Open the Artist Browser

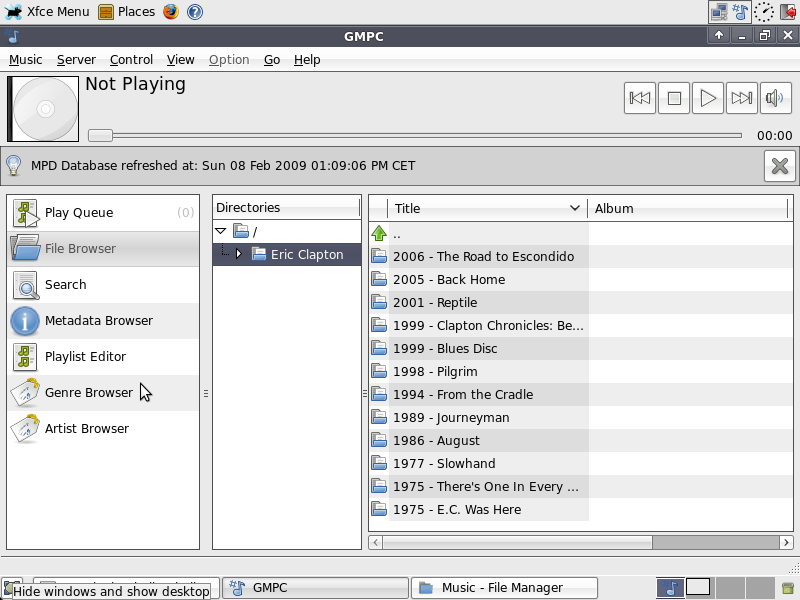click(x=103, y=429)
